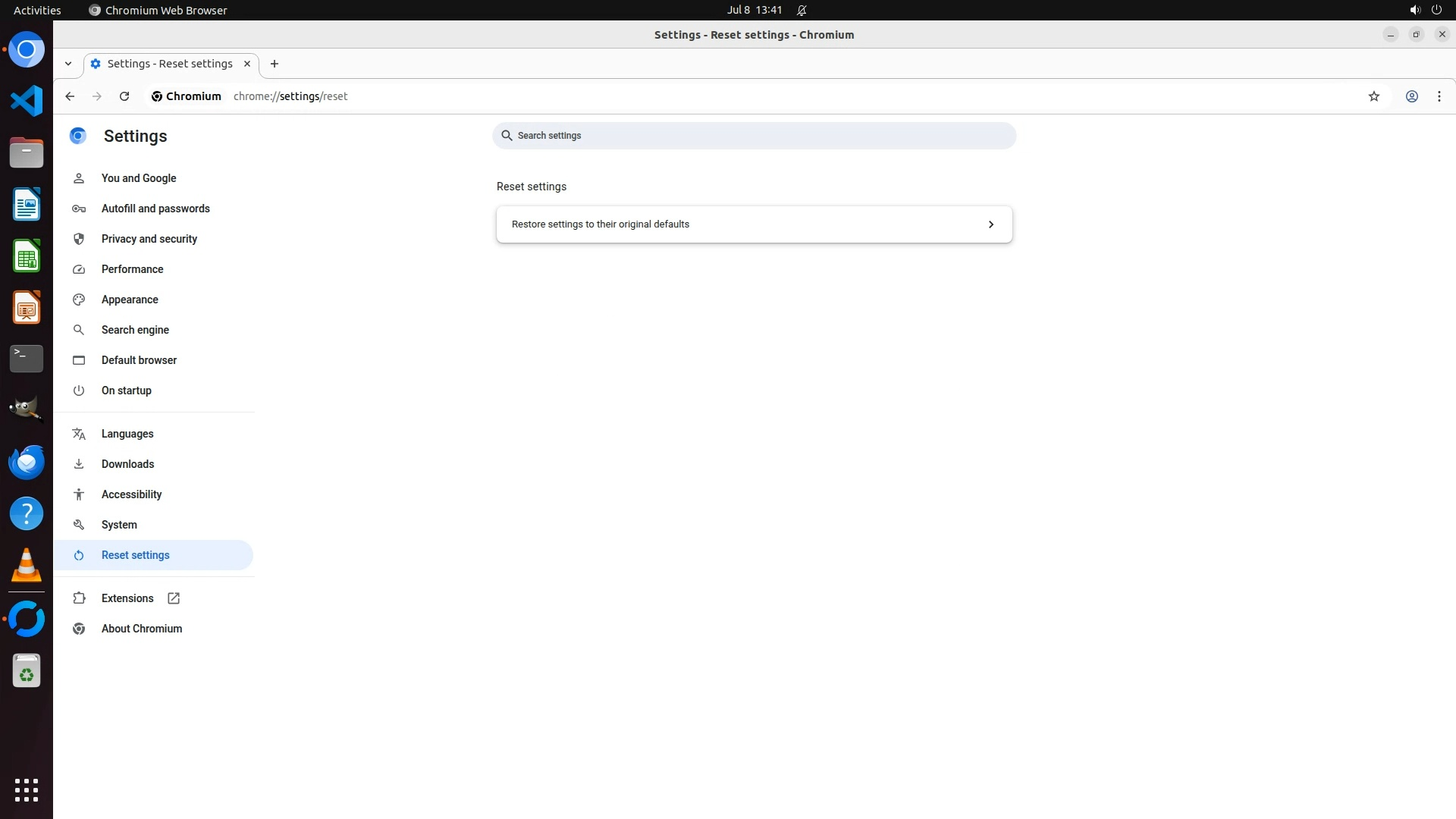Select the Search engine section

pos(135,330)
